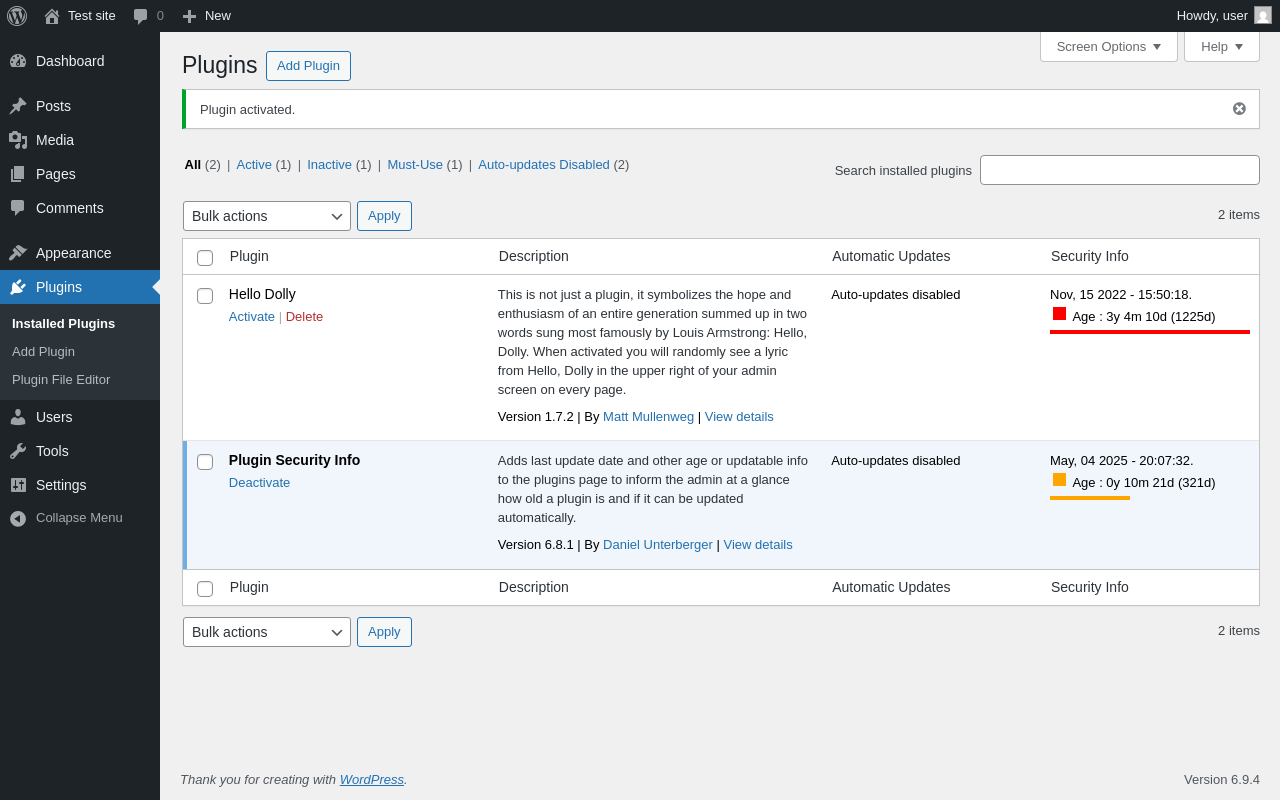The image size is (1280, 800).
Task: Click the Appearance paintbrush icon
Action: coord(18,253)
